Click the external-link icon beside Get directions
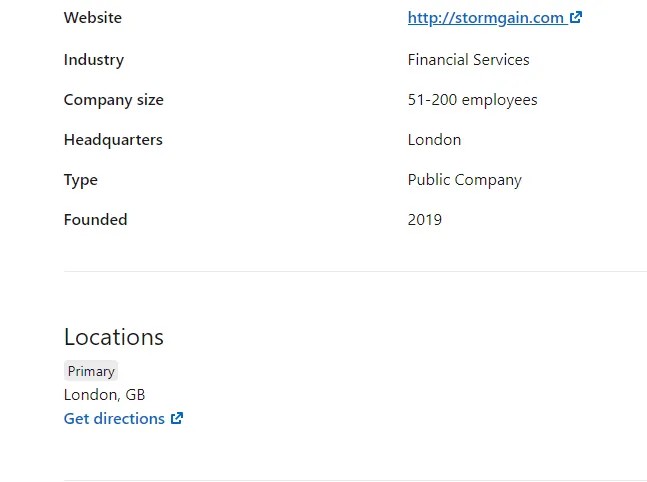The width and height of the screenshot is (647, 482). pyautogui.click(x=177, y=418)
